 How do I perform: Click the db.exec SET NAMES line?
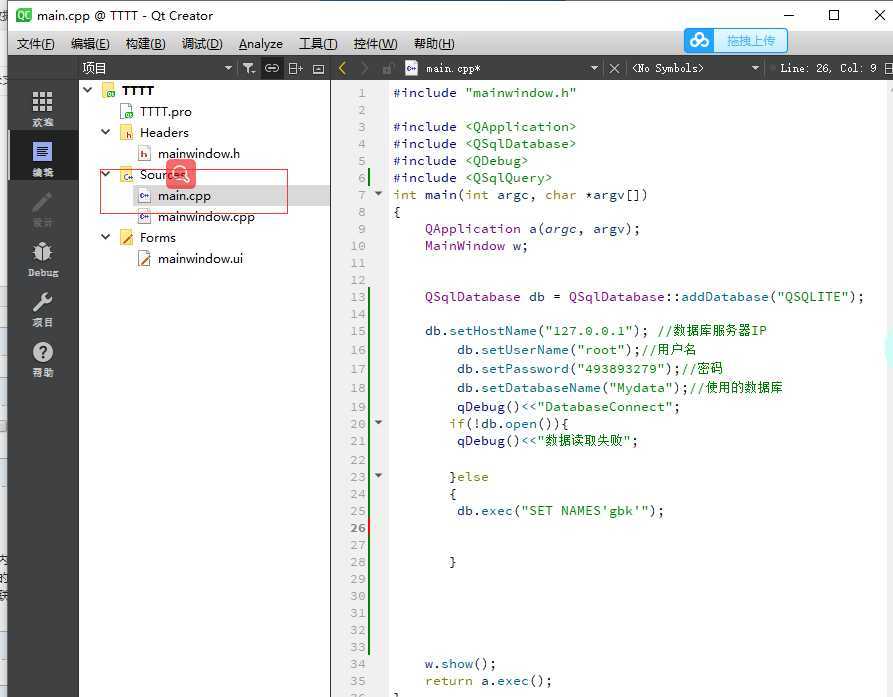tap(560, 511)
